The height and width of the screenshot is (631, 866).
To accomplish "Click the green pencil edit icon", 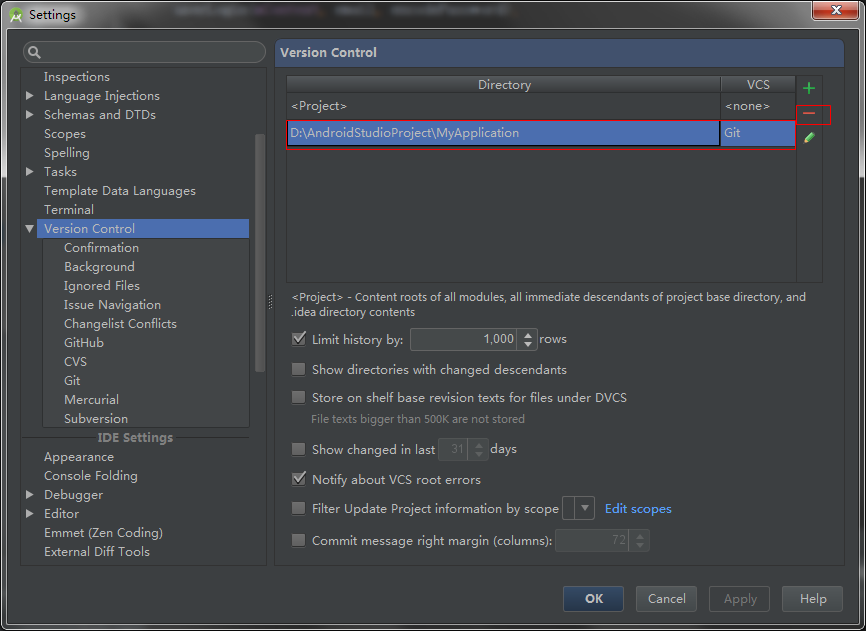I will (809, 137).
